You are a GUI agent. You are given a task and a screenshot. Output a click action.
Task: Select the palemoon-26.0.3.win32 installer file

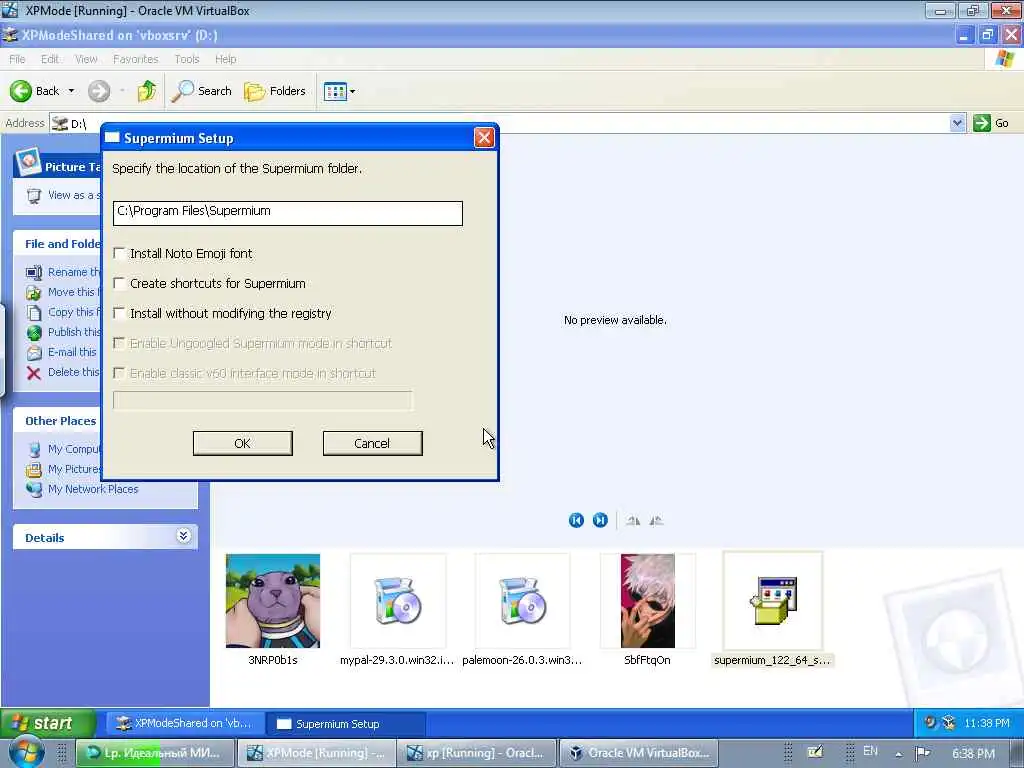coord(522,601)
